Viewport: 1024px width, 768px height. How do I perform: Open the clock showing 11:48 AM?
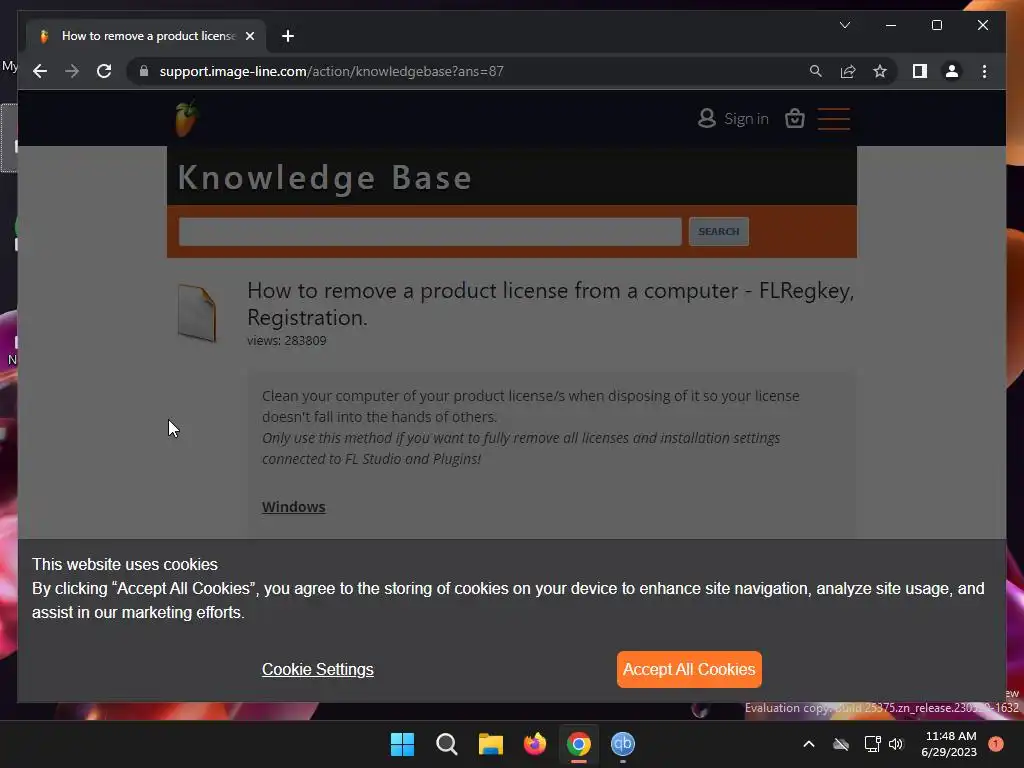[949, 744]
